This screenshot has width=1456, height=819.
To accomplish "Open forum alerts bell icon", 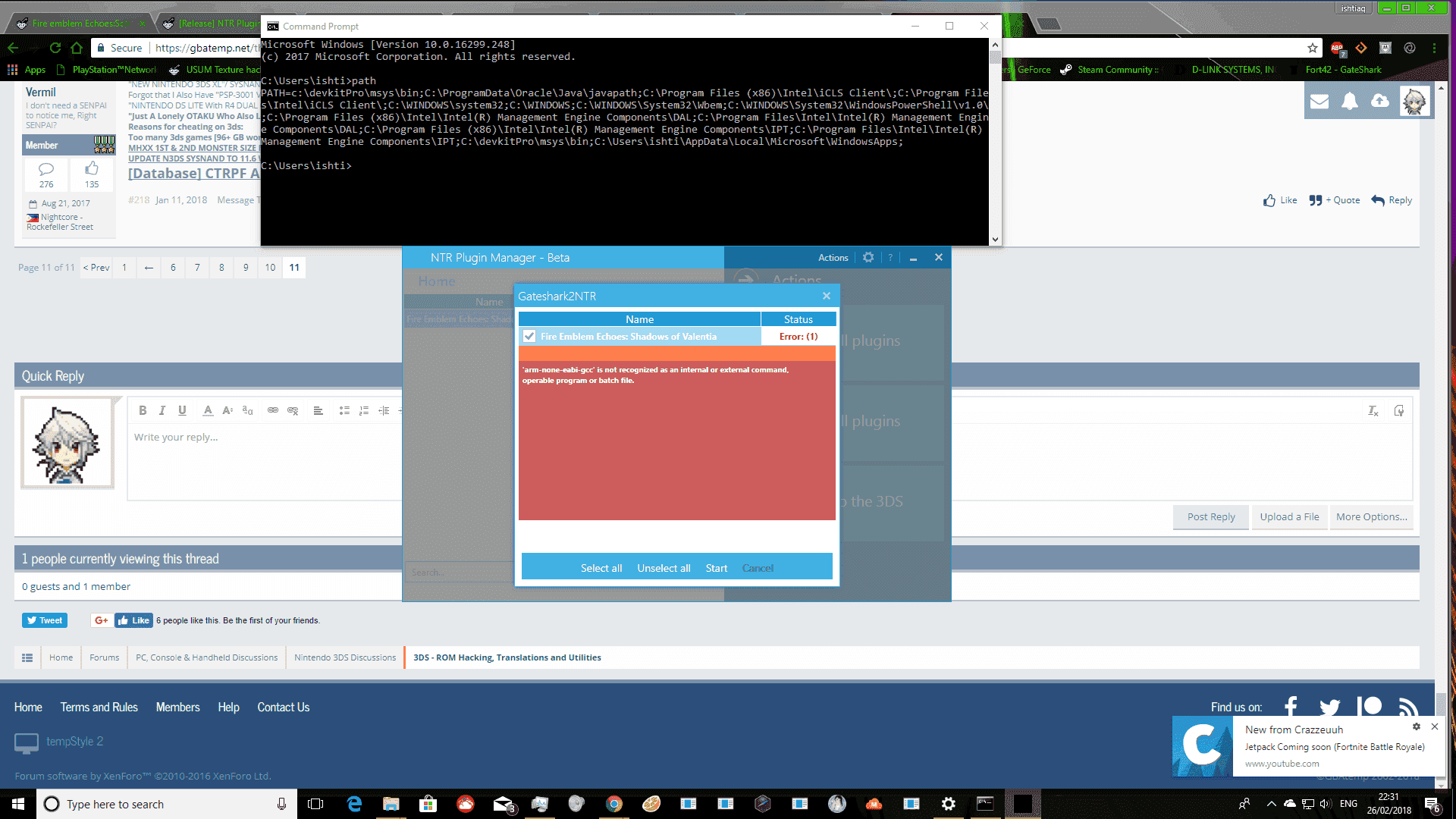I will 1350,101.
